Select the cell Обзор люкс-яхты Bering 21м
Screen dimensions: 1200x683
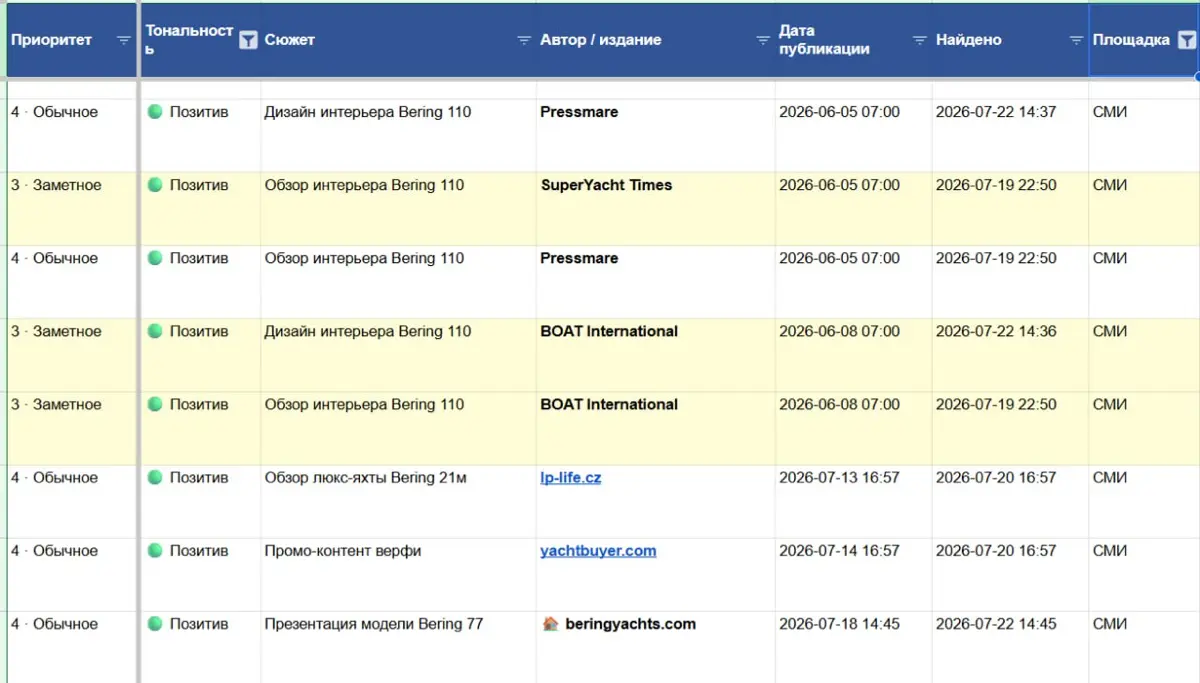click(398, 501)
